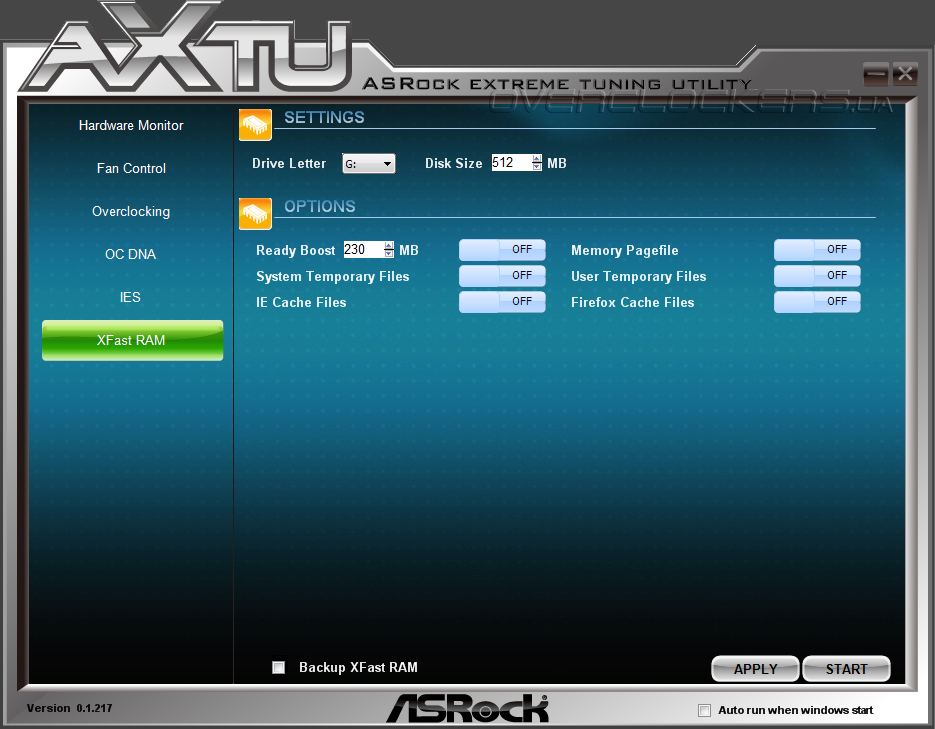Click the IE Cache Files label
935x729 pixels.
point(301,302)
